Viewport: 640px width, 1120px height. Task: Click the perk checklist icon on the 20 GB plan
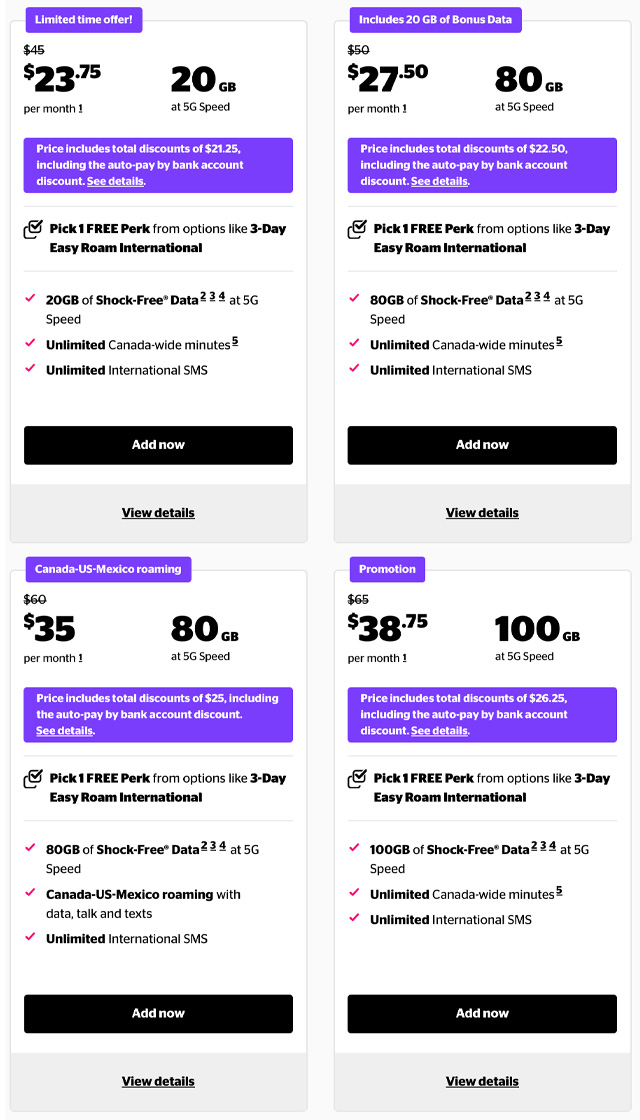(x=34, y=230)
